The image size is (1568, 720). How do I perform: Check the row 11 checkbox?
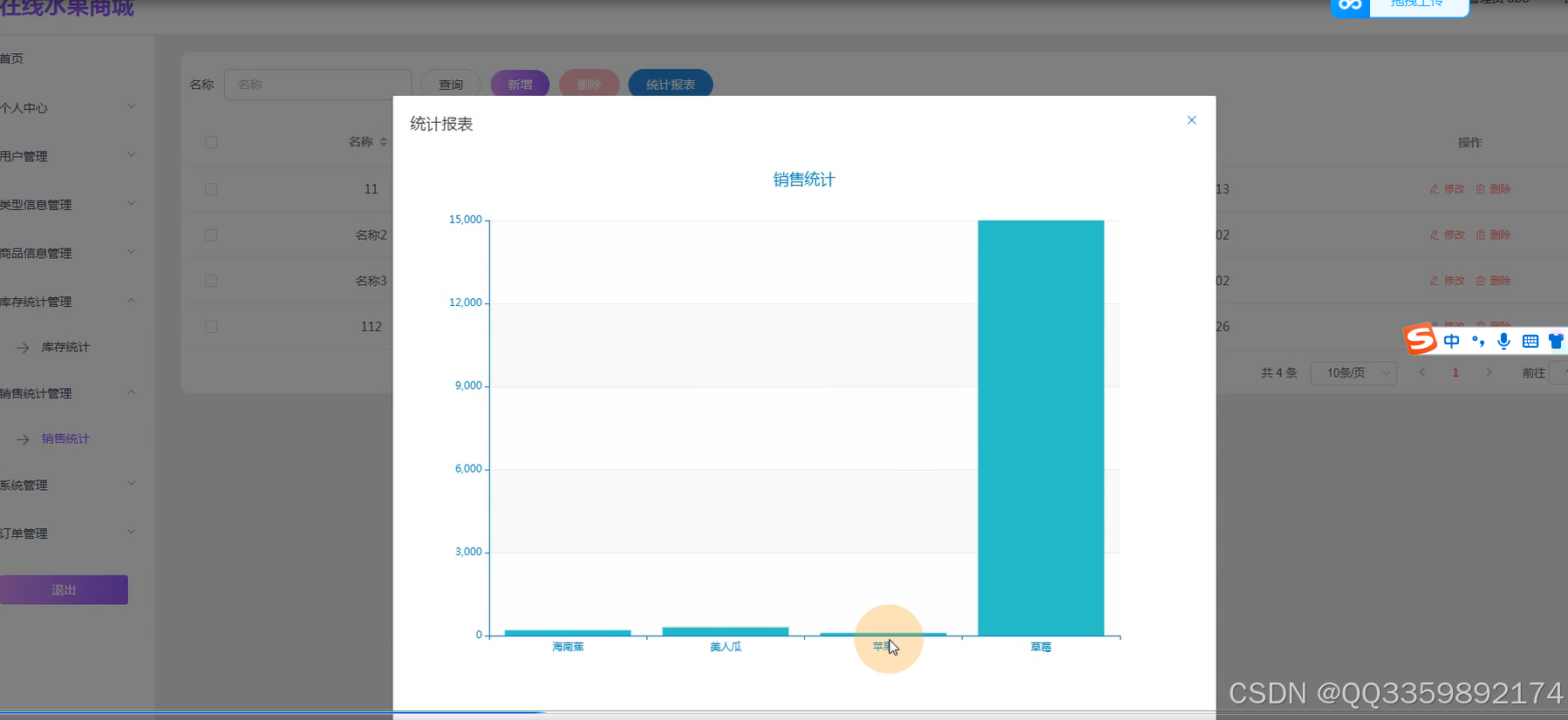click(x=211, y=189)
